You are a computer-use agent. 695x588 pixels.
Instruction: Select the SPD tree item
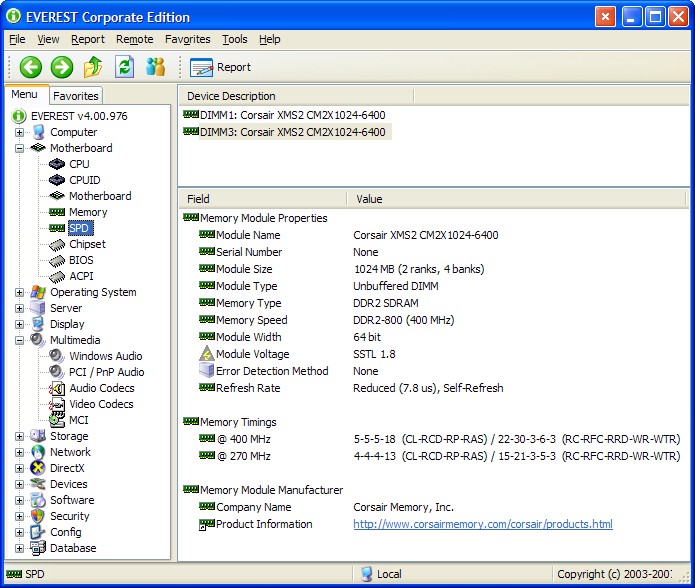click(x=79, y=228)
